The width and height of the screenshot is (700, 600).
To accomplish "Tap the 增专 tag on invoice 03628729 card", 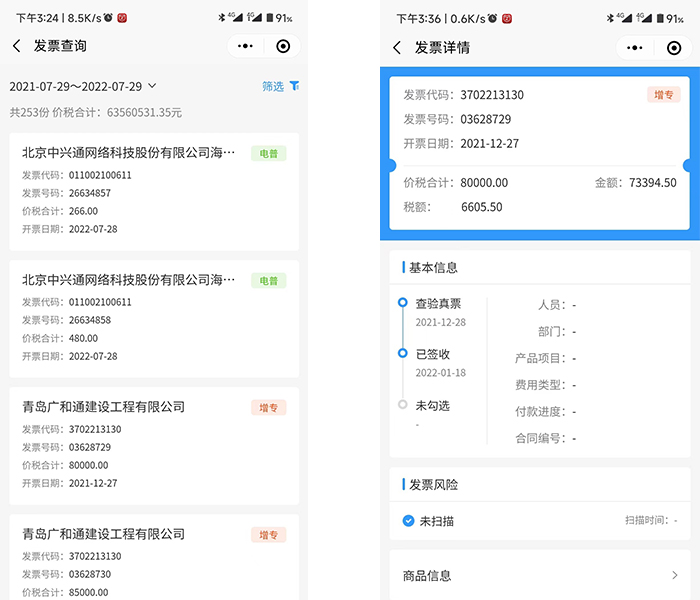I will tap(268, 408).
